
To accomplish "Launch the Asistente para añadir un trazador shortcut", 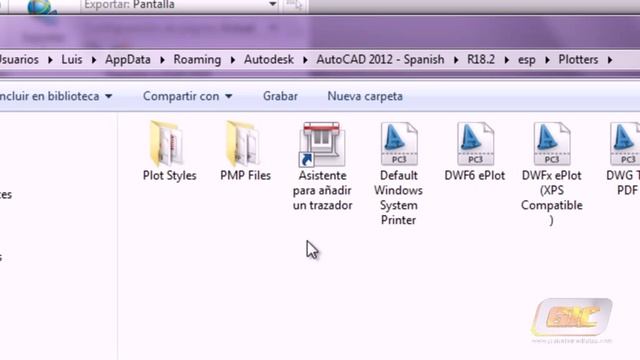I will (x=322, y=144).
